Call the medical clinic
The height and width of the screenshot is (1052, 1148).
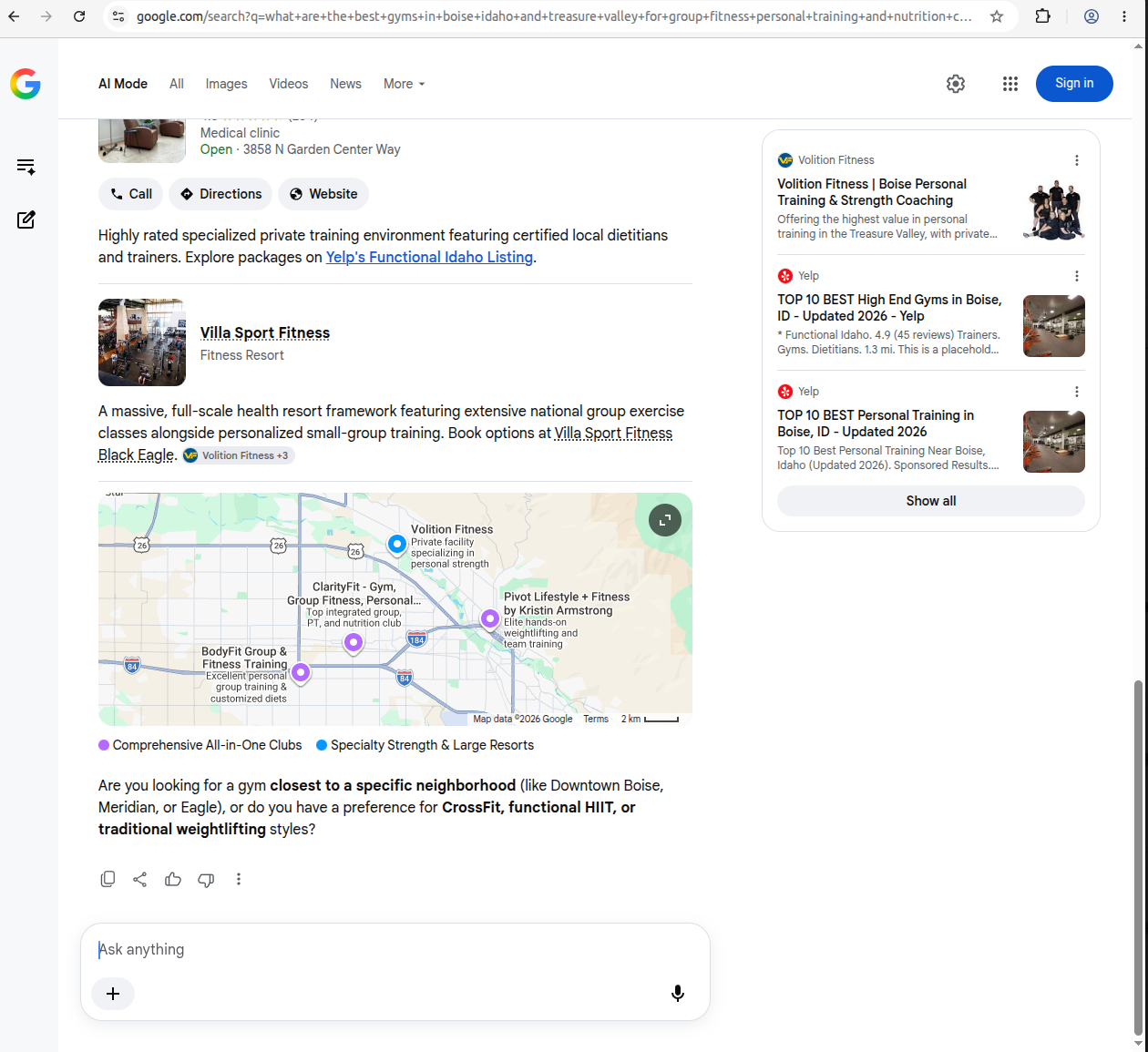click(x=131, y=194)
